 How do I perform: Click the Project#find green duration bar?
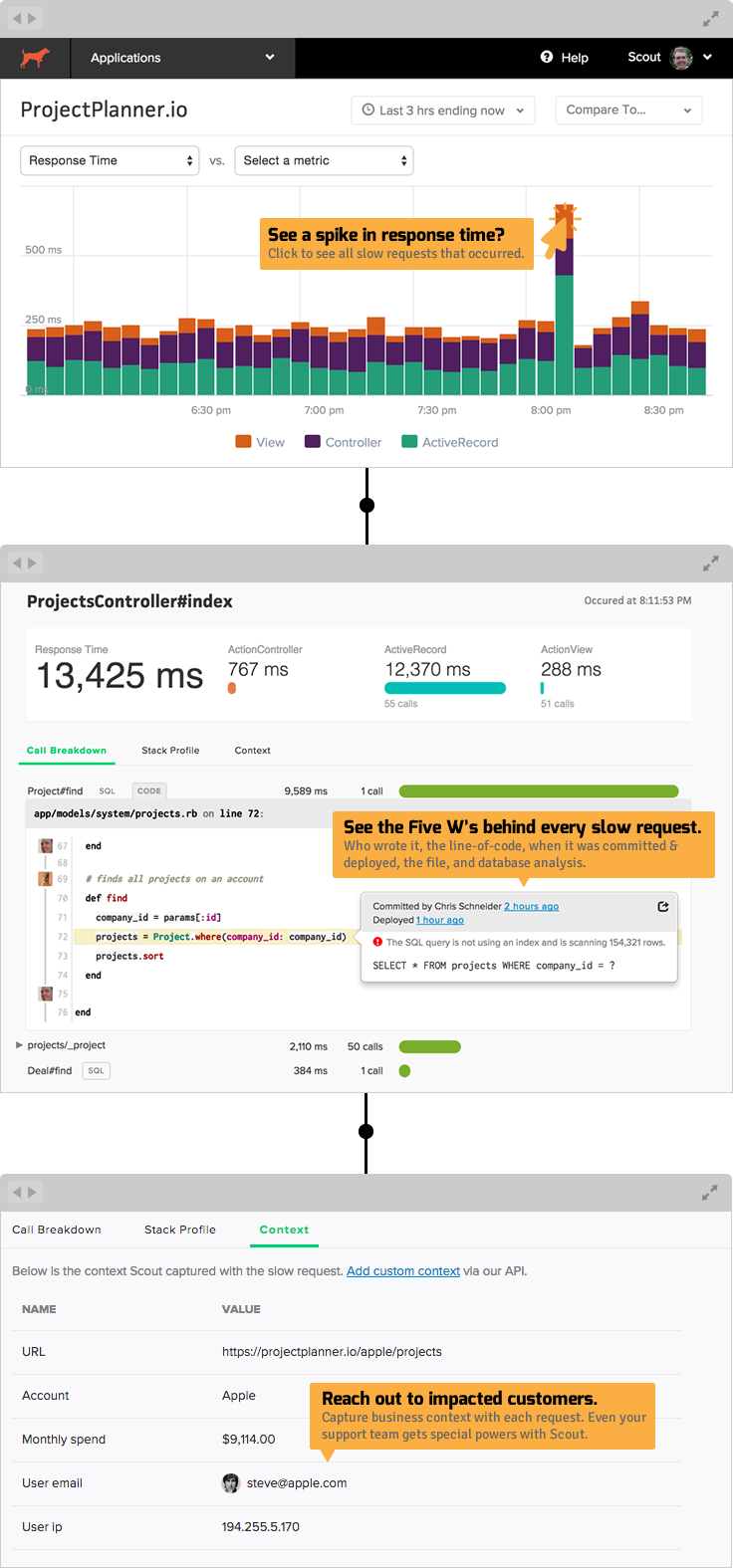pos(539,791)
